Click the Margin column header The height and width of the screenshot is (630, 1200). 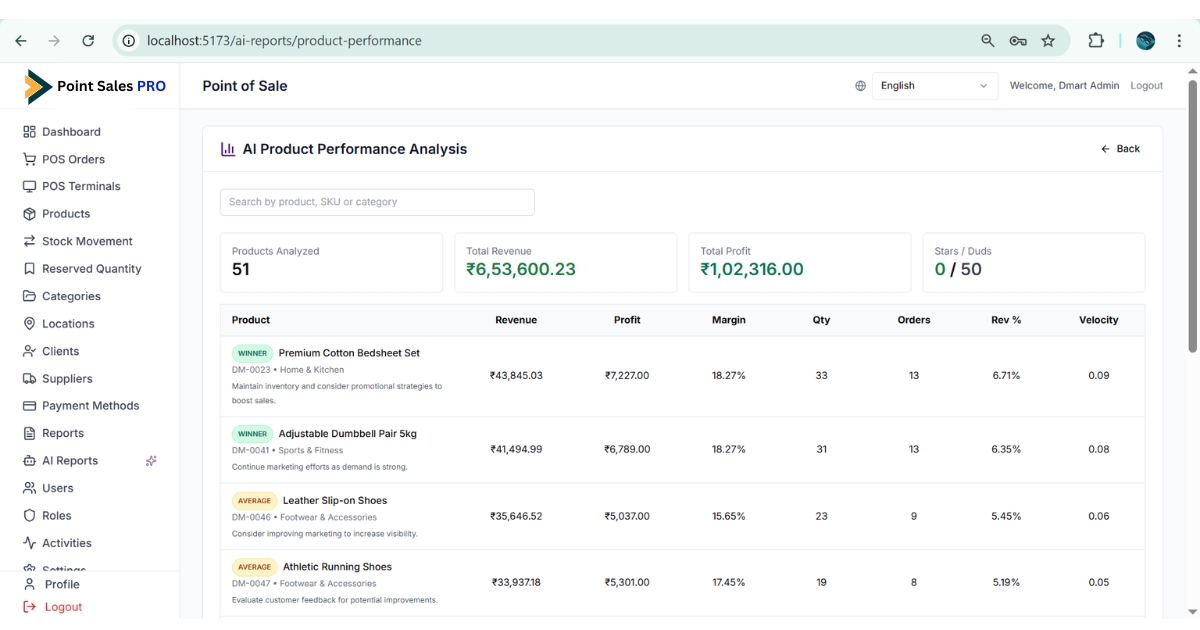tap(728, 320)
